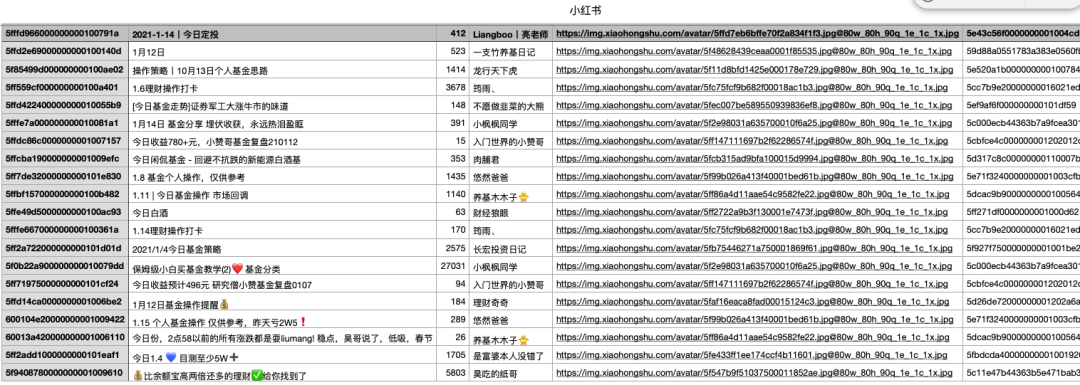Select cell 保姆级小白买基金教学(2) 基金分类
1080x385 pixels.
282,267
